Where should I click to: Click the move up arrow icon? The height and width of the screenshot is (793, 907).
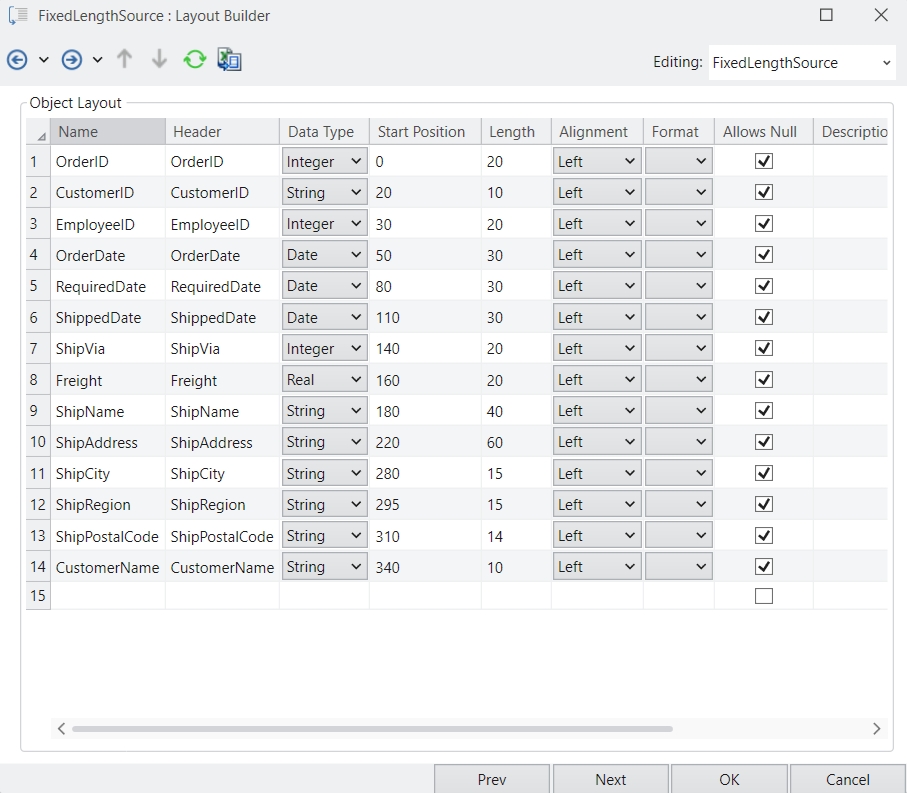(x=124, y=60)
